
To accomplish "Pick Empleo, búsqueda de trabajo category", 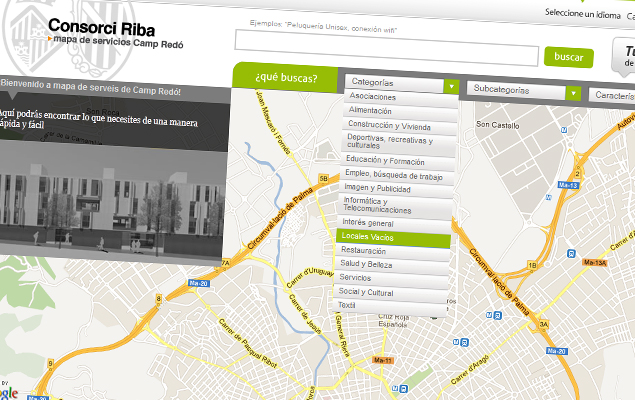I will (396, 175).
